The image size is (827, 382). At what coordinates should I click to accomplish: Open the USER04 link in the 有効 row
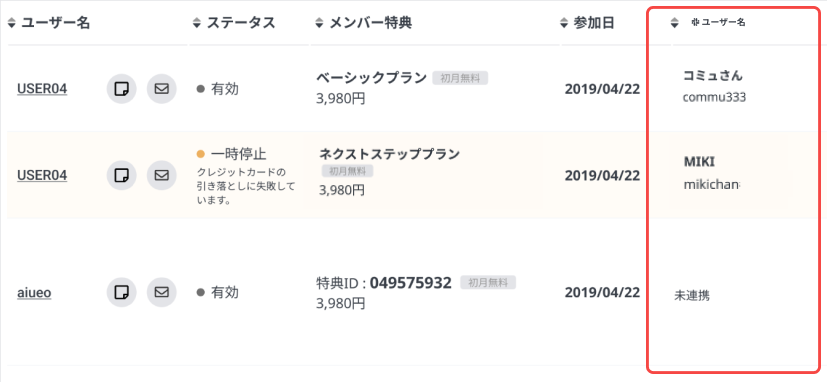click(x=42, y=89)
